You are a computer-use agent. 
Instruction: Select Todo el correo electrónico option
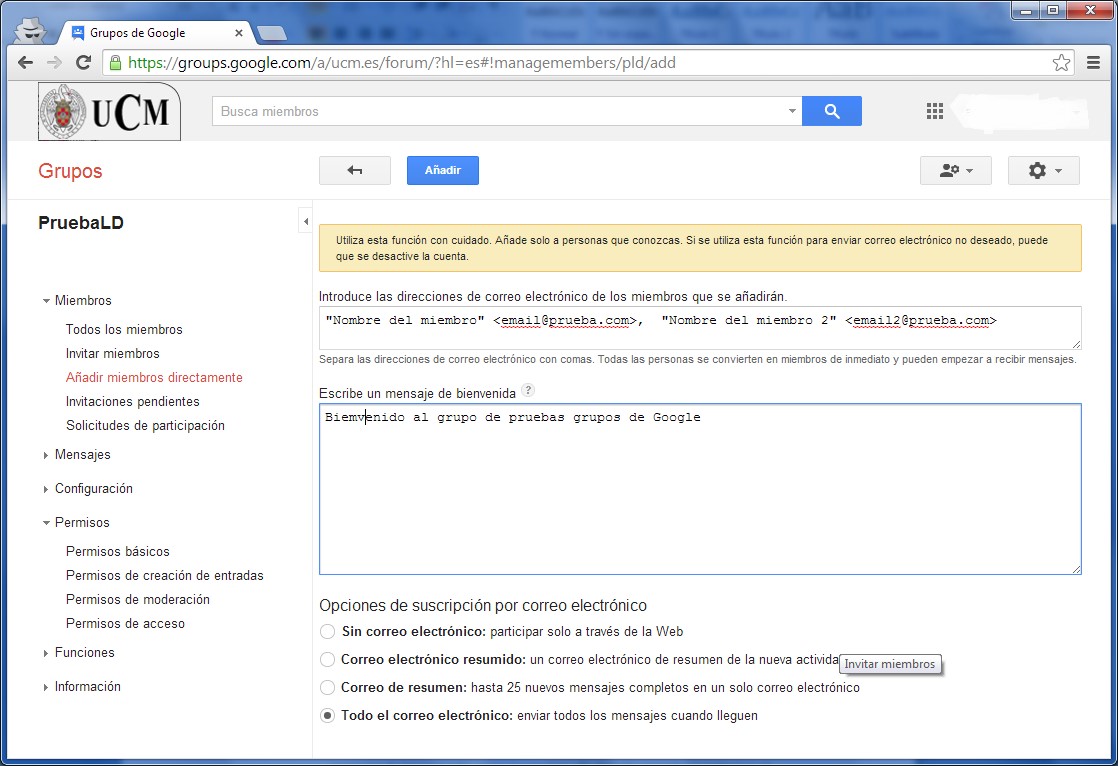[x=327, y=715]
